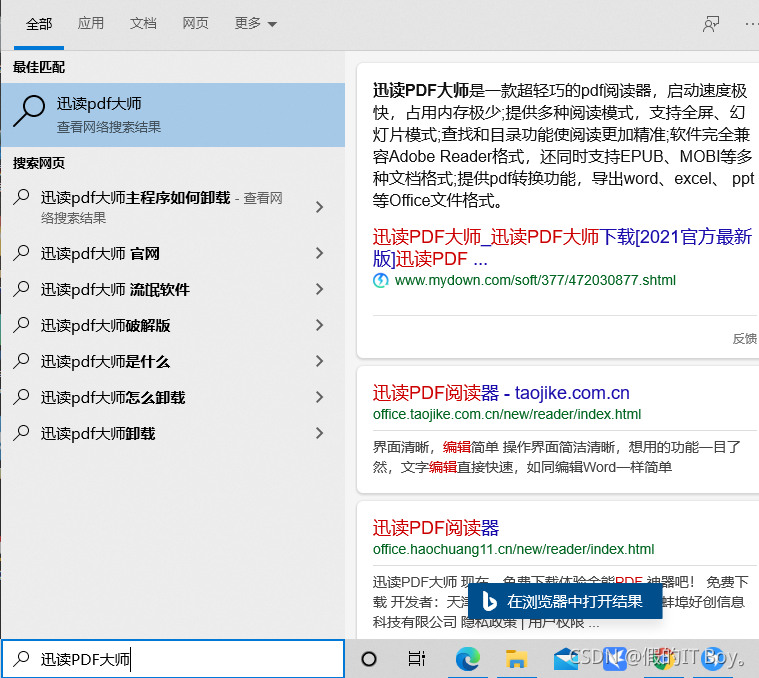Open the office.haochuang11.cn URL
The height and width of the screenshot is (678, 759).
point(513,549)
